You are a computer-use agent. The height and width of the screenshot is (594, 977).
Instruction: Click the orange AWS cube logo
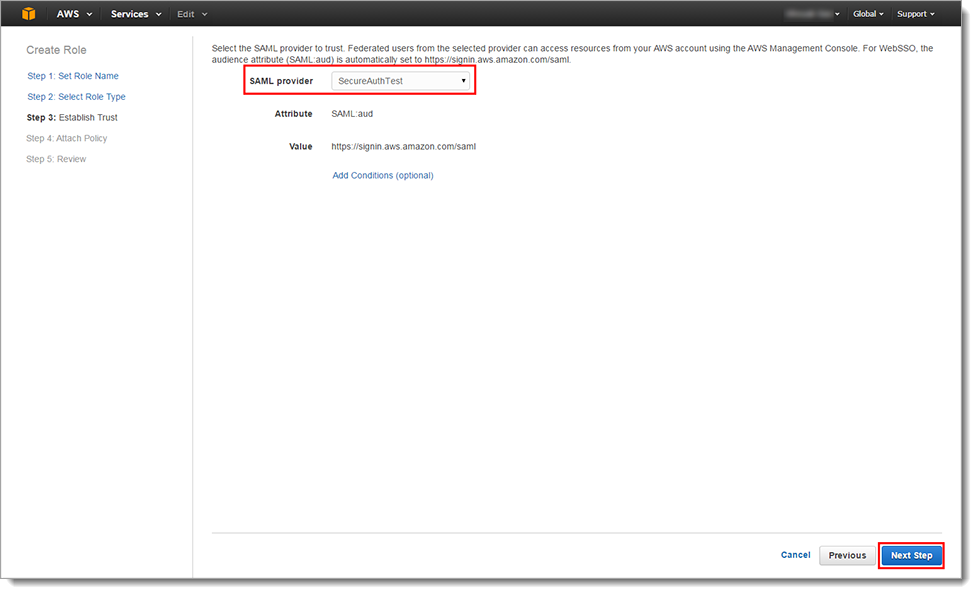28,14
